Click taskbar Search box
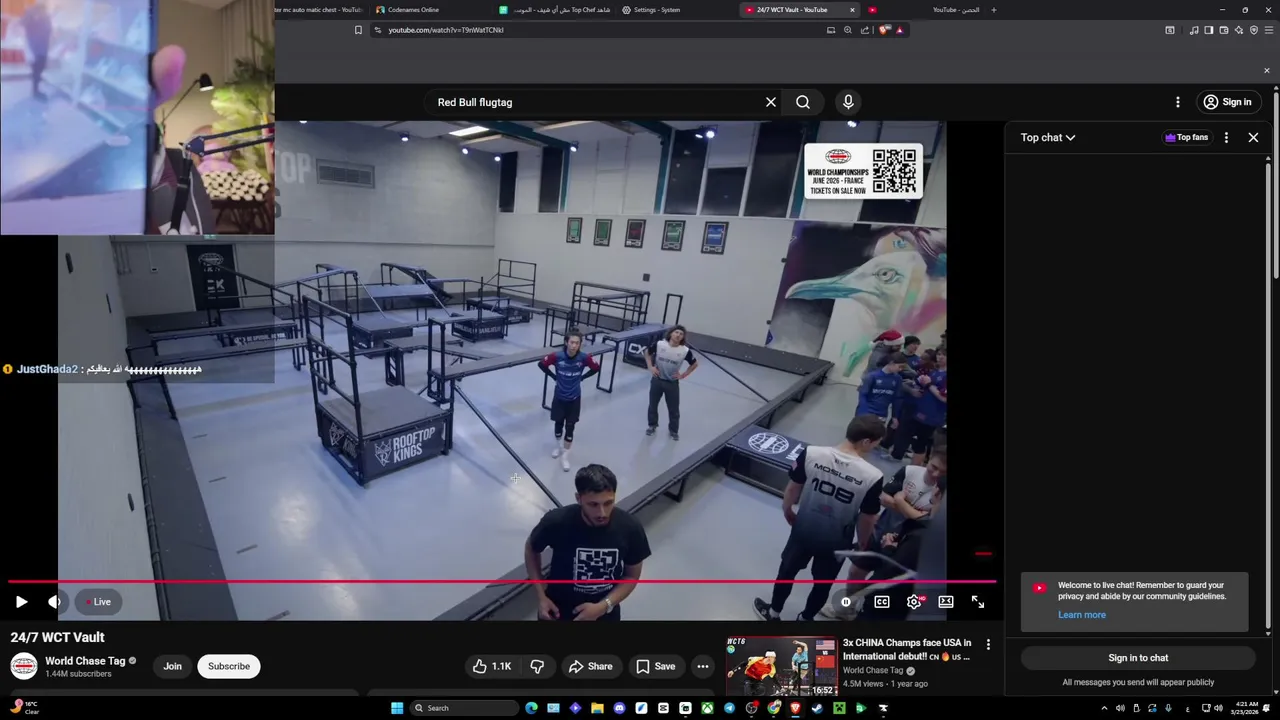This screenshot has height=720, width=1280. click(464, 708)
